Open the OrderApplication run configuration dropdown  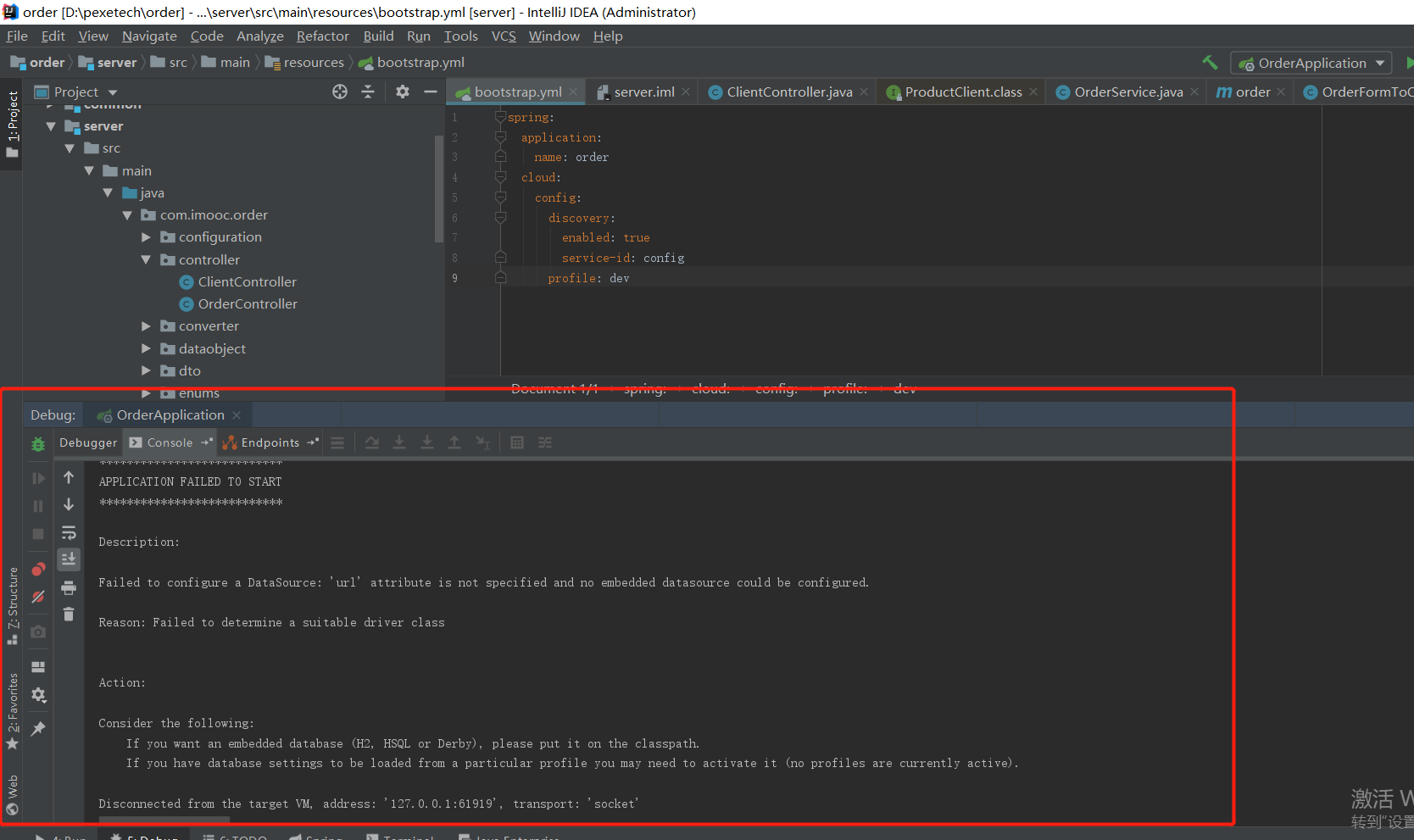pos(1312,63)
